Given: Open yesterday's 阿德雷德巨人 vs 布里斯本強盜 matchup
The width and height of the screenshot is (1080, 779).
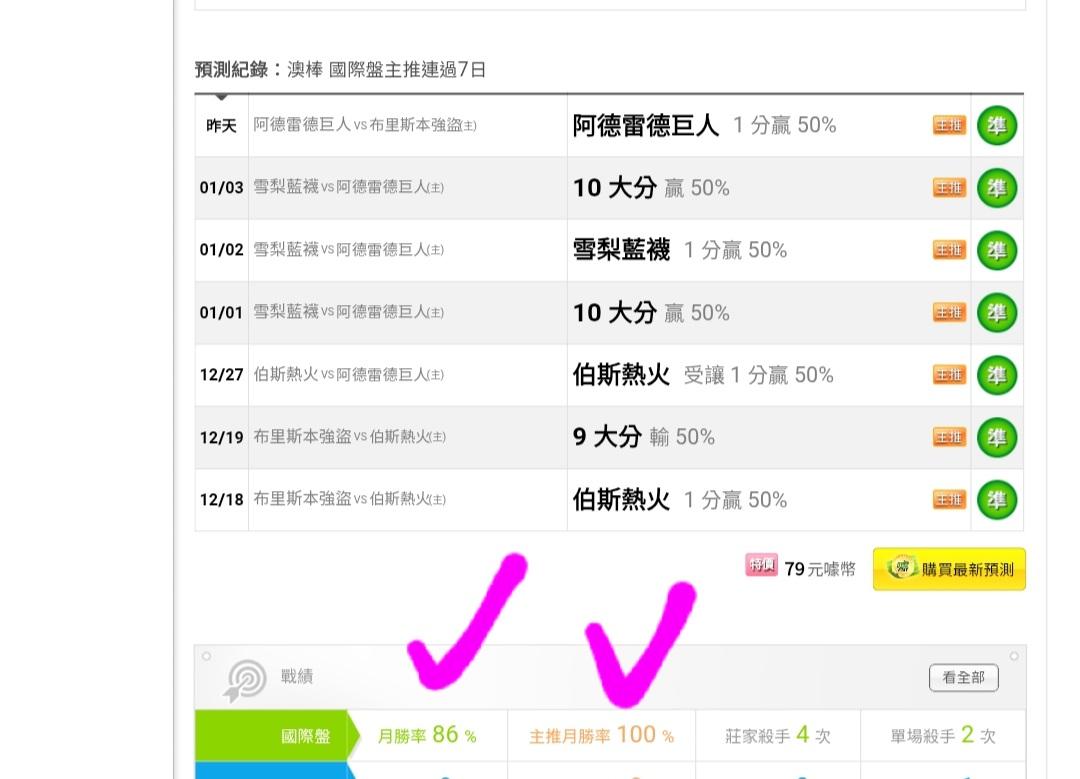Looking at the screenshot, I should pyautogui.click(x=365, y=126).
